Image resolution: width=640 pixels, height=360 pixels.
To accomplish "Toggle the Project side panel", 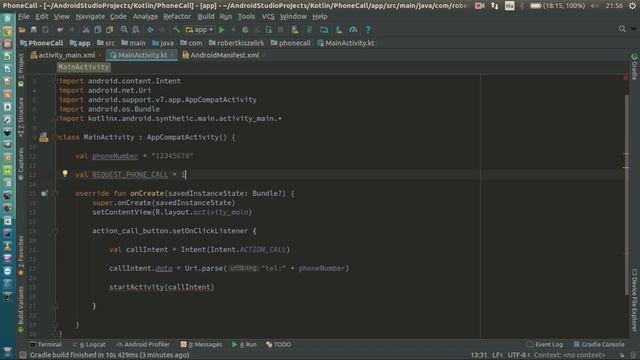I will (21, 70).
